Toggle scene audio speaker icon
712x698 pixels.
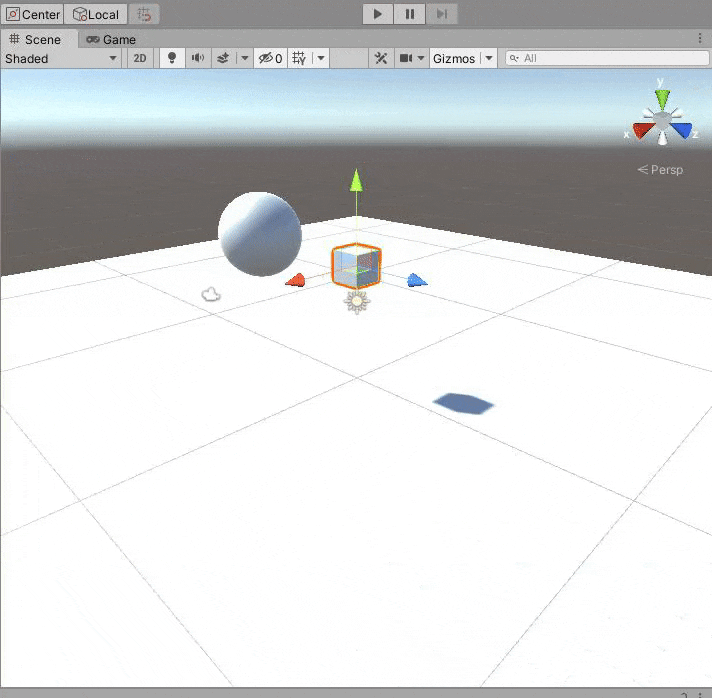(x=198, y=58)
